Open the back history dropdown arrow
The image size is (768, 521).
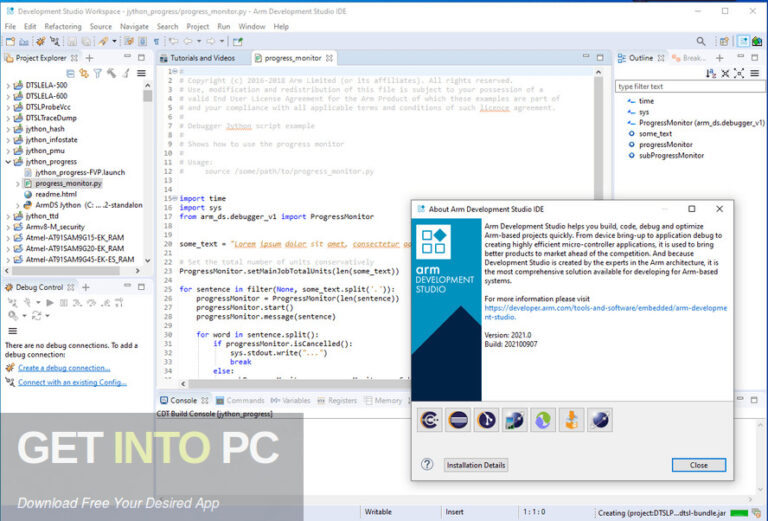[199, 42]
